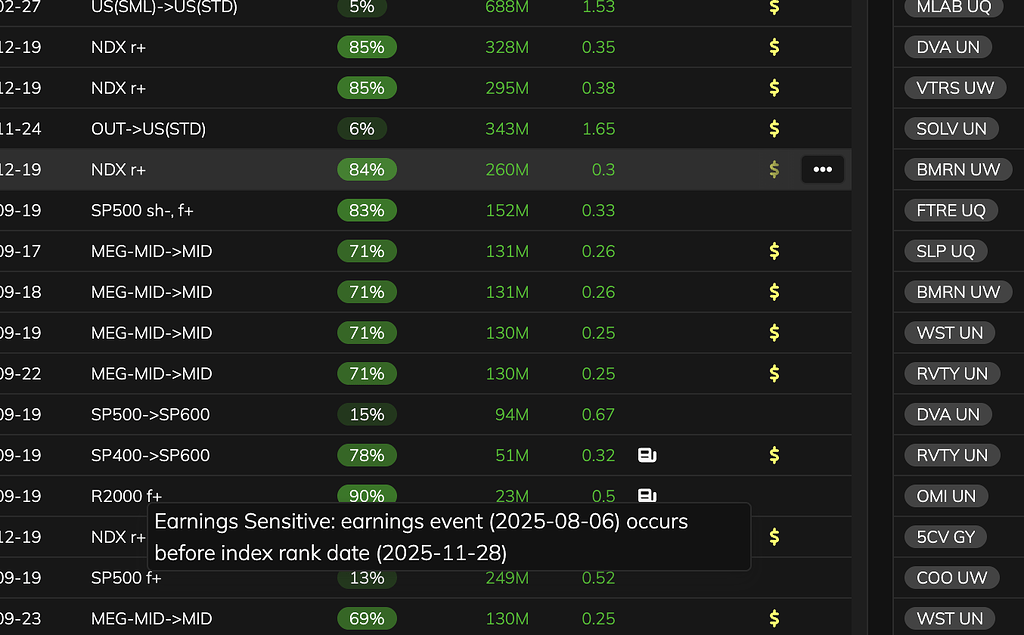Choose the 5CV GY ticker chip

945,537
